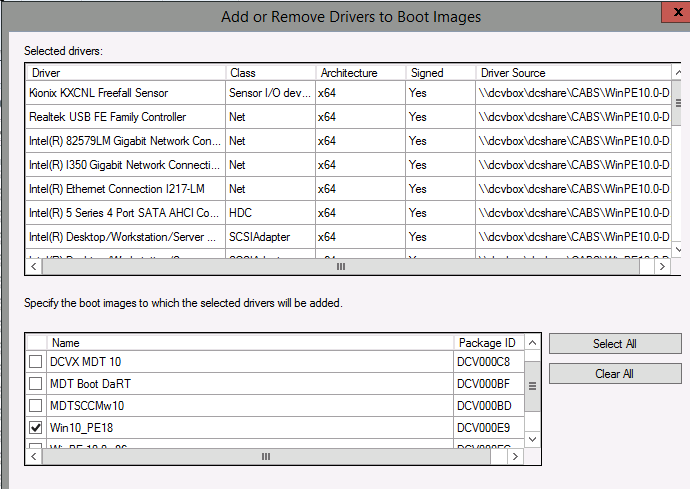Click down arrow of boot images vertical scrollbar
690x489 pixels.
pyautogui.click(x=533, y=439)
